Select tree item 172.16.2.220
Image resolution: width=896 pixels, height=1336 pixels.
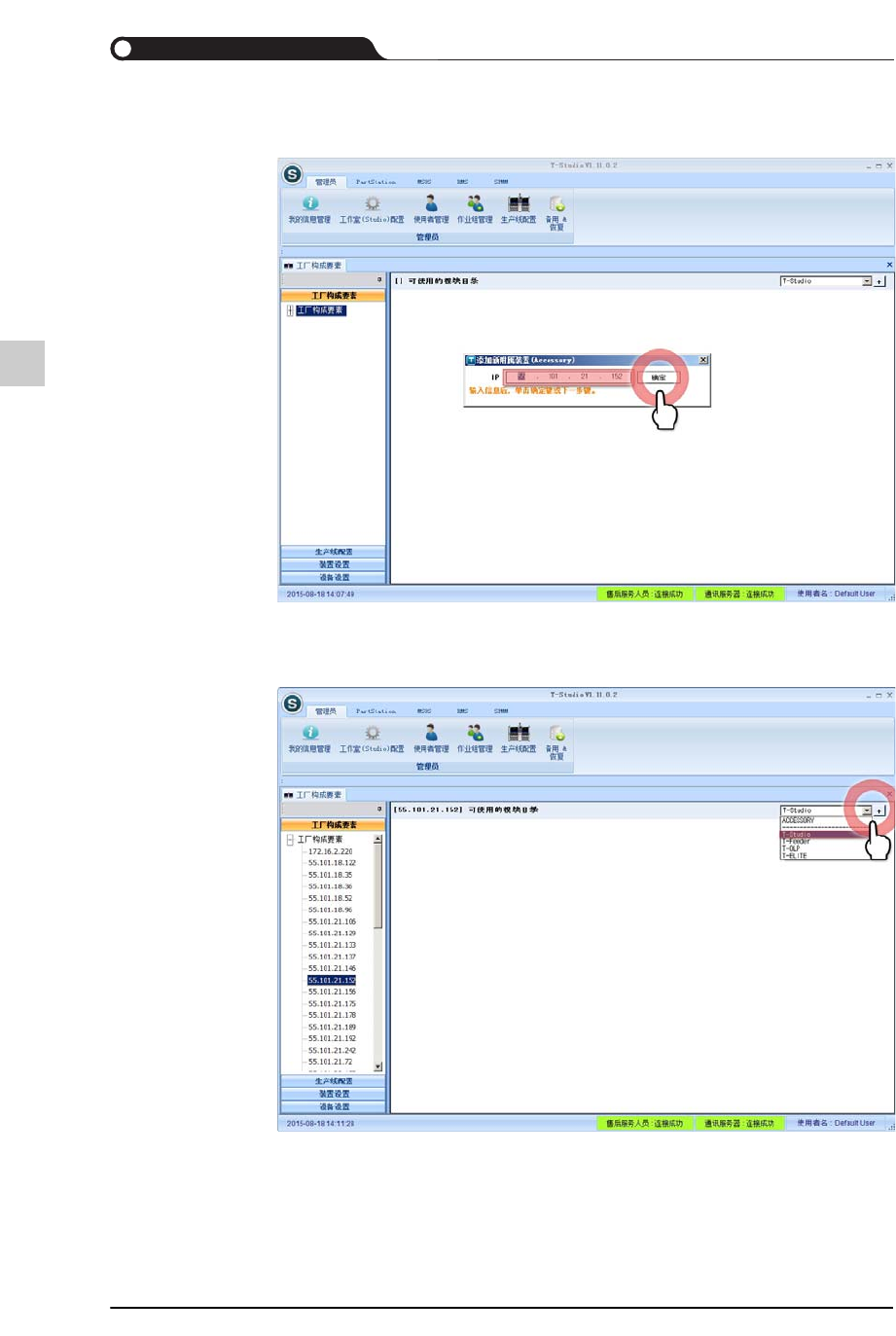point(330,851)
